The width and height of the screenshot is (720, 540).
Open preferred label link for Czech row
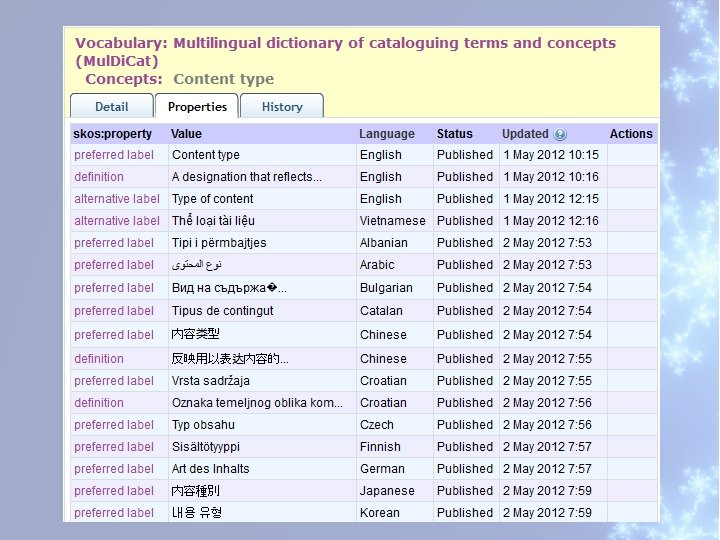pyautogui.click(x=114, y=425)
